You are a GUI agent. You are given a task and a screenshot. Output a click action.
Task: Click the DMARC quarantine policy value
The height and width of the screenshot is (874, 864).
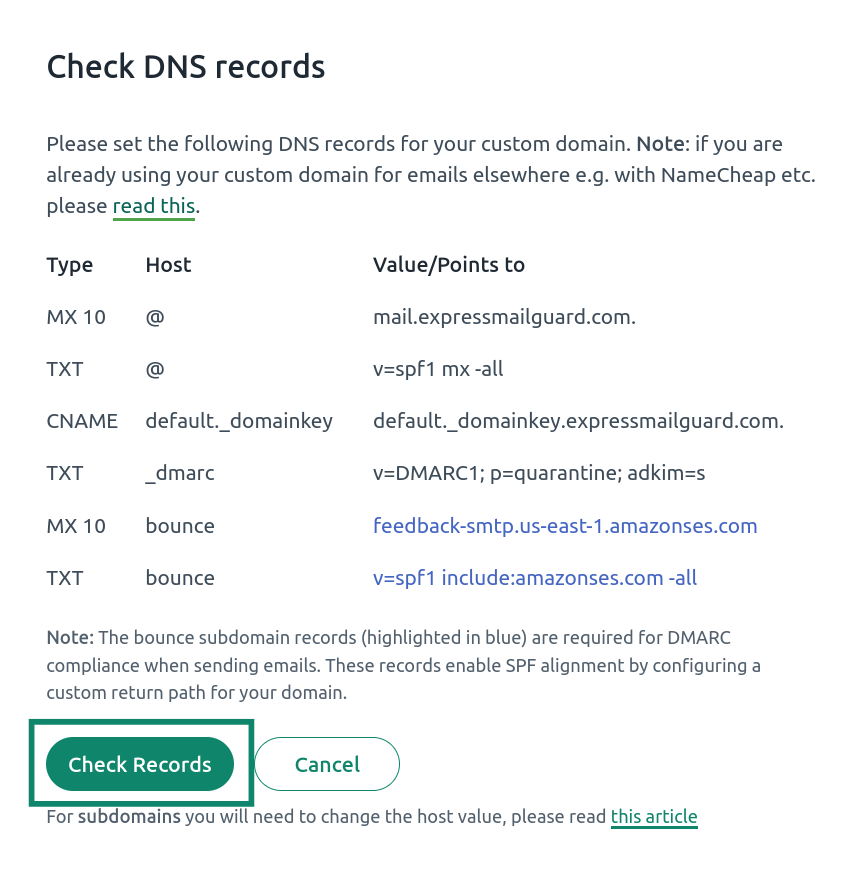point(538,473)
